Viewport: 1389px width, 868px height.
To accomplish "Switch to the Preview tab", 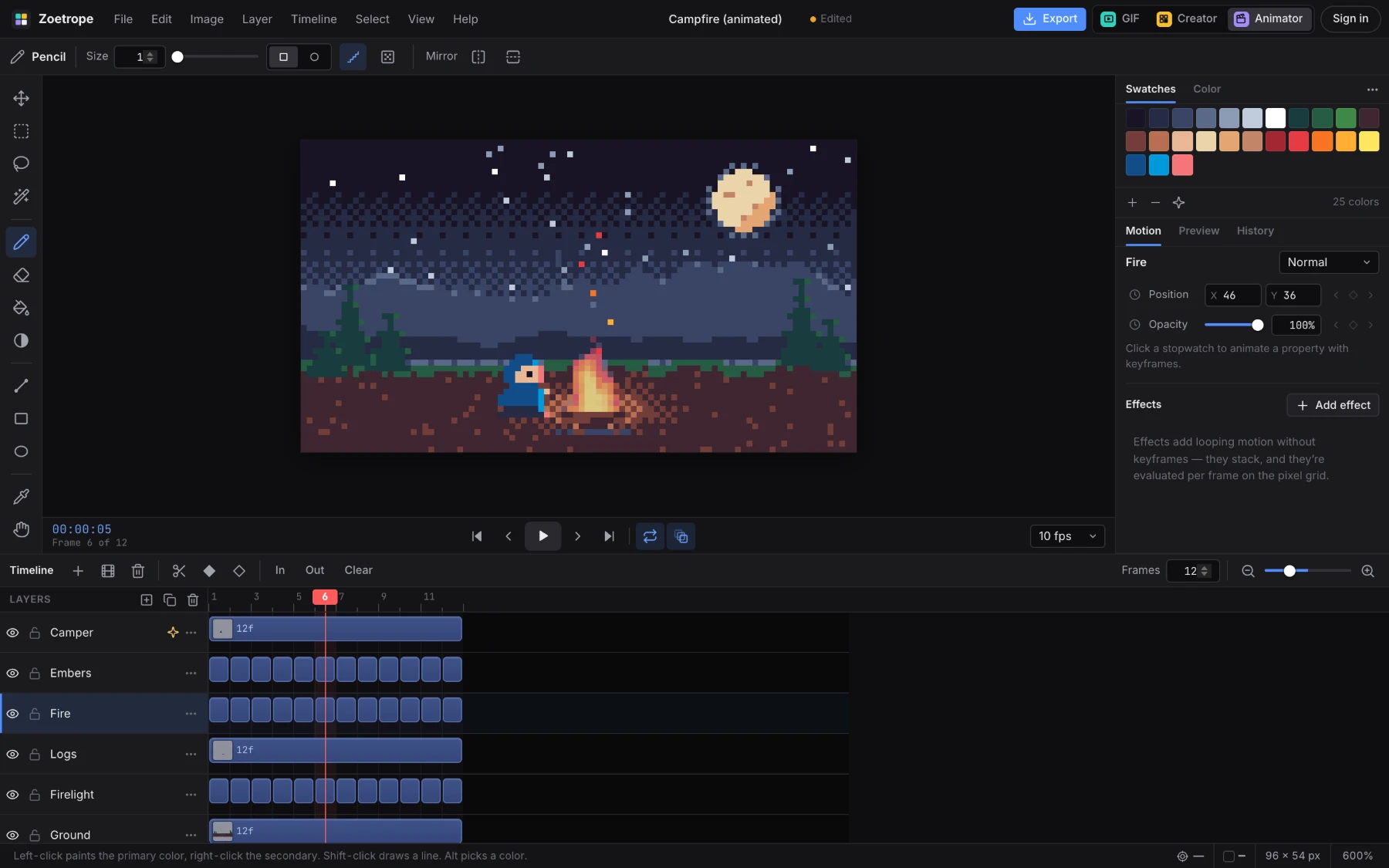I will click(x=1198, y=231).
